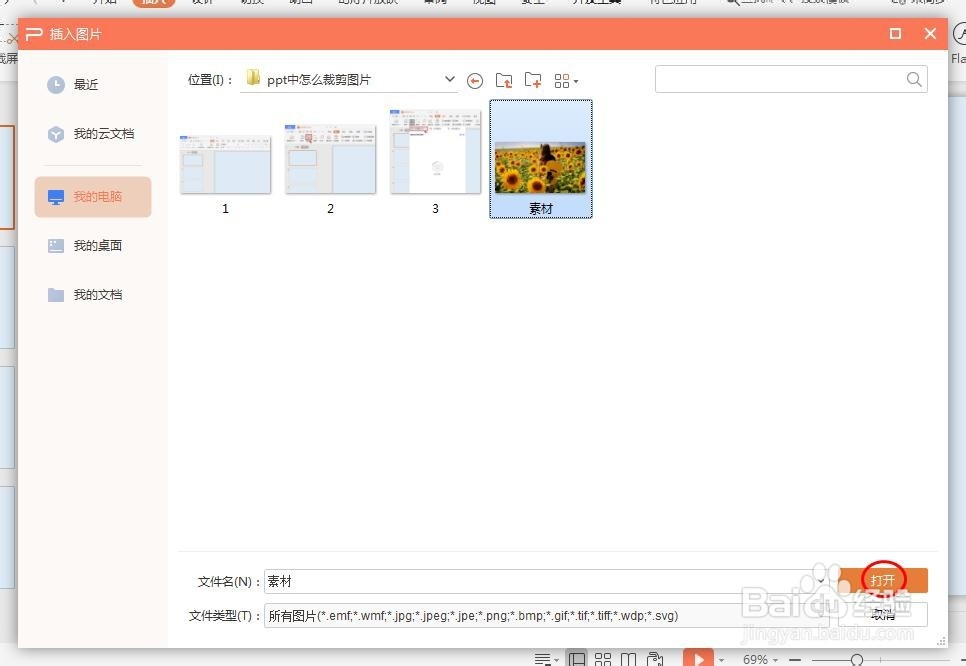Select 最近 in the left sidebar
This screenshot has height=666, width=966.
tap(86, 84)
